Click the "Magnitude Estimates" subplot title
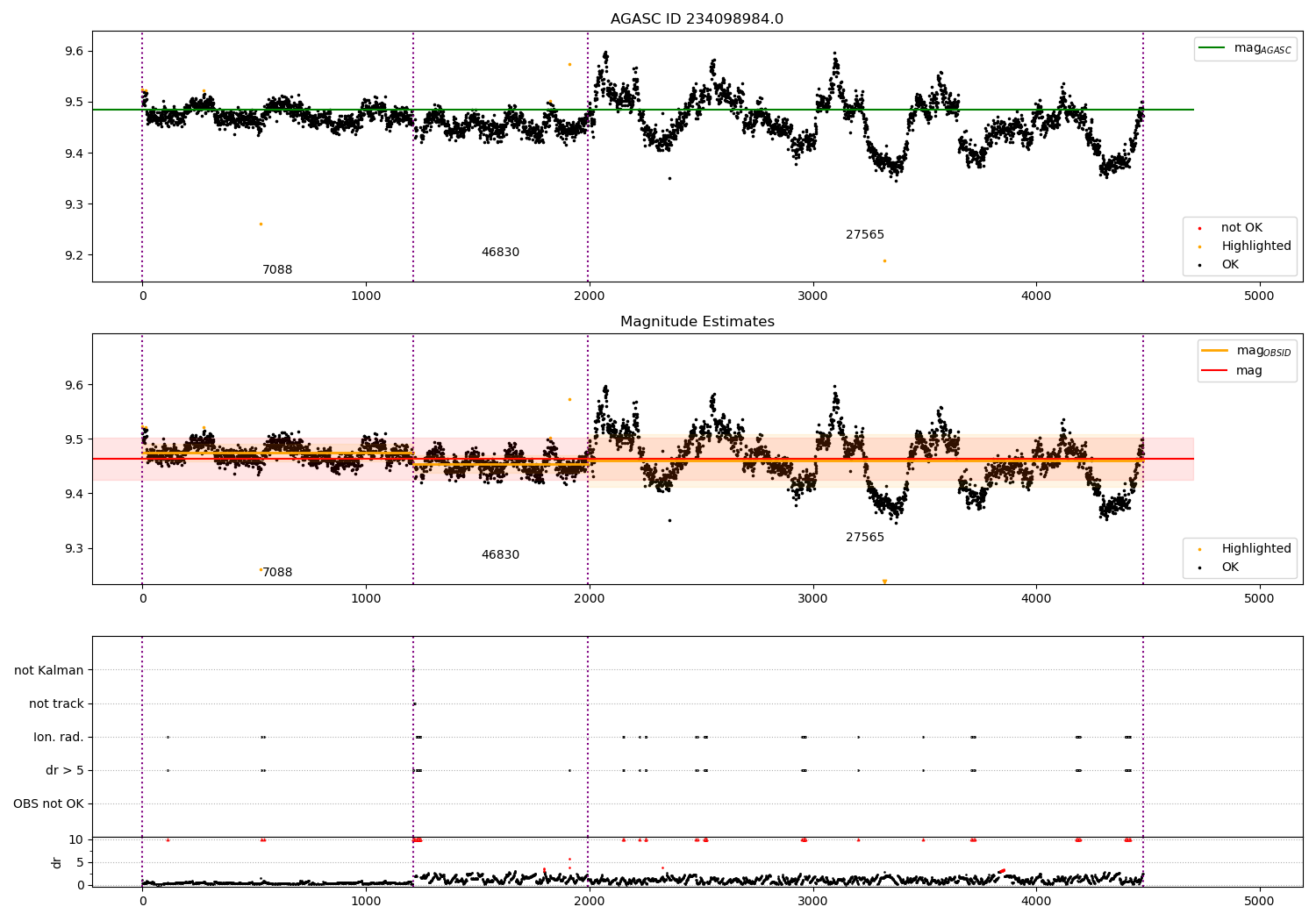The image size is (1316, 921). pyautogui.click(x=697, y=322)
